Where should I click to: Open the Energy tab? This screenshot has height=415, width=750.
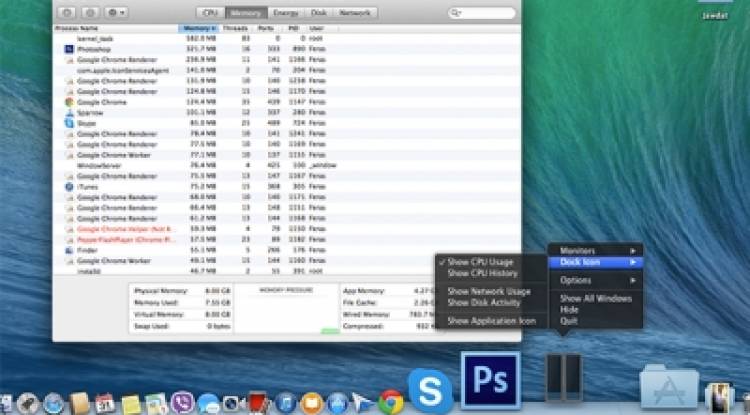[x=286, y=13]
